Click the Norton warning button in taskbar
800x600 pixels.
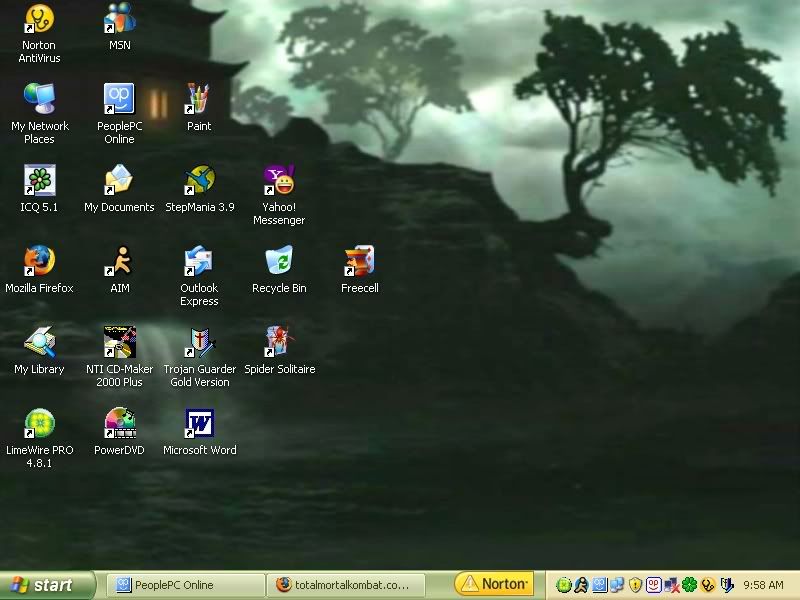[493, 584]
